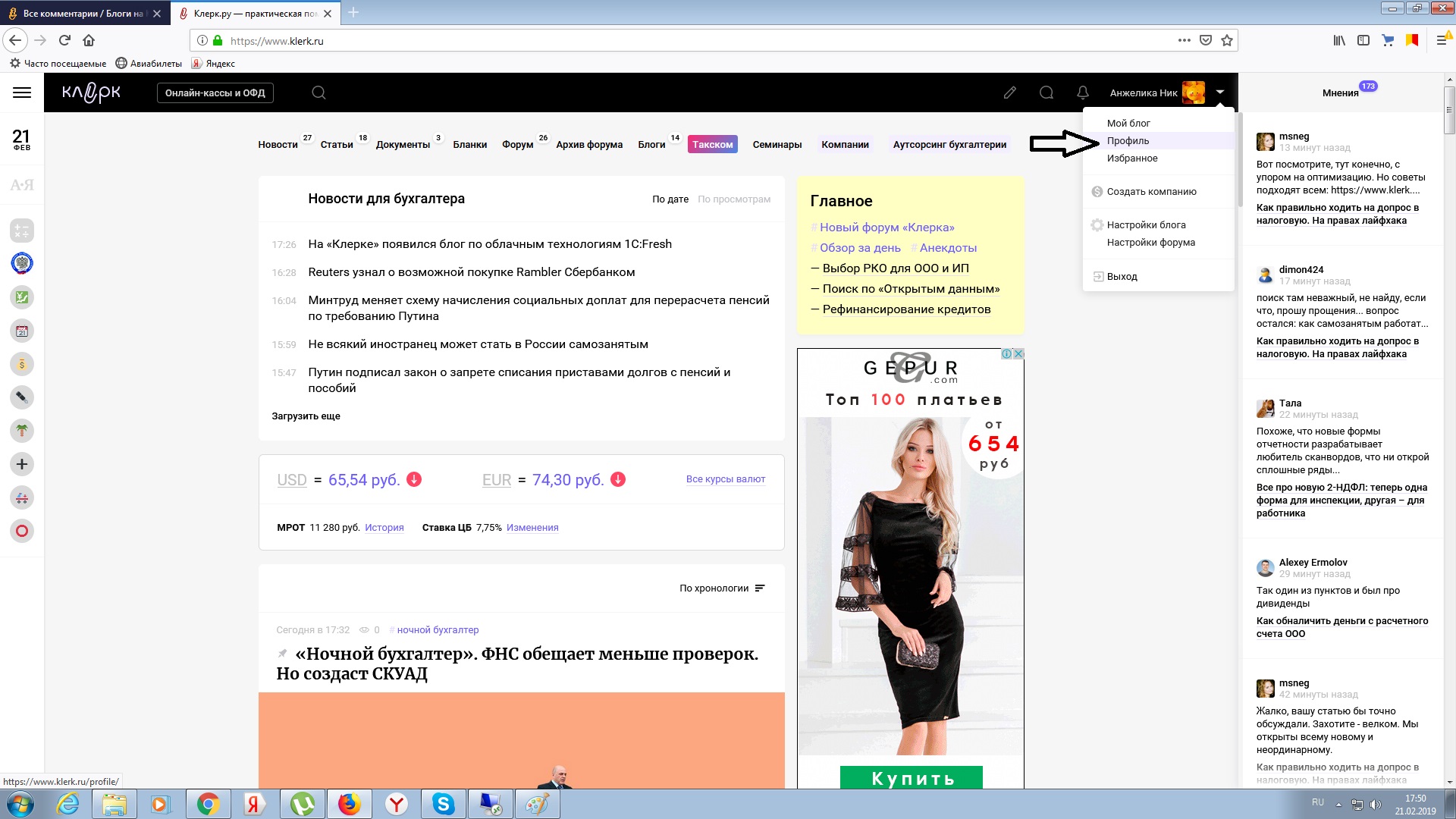Open the Firefox application menu
This screenshot has width=1456, height=819.
(1442, 39)
